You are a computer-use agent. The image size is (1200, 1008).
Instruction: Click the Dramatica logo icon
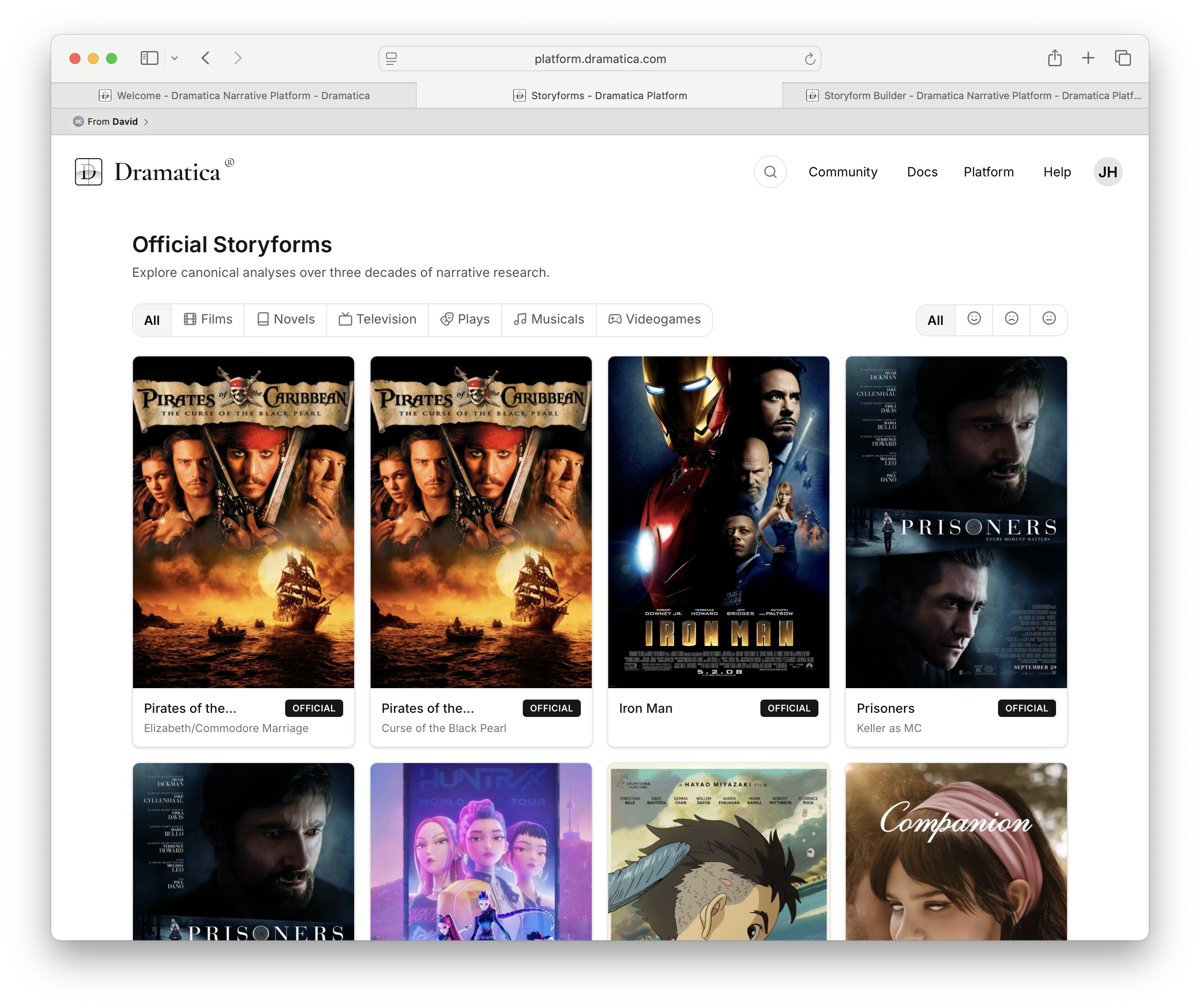(89, 172)
